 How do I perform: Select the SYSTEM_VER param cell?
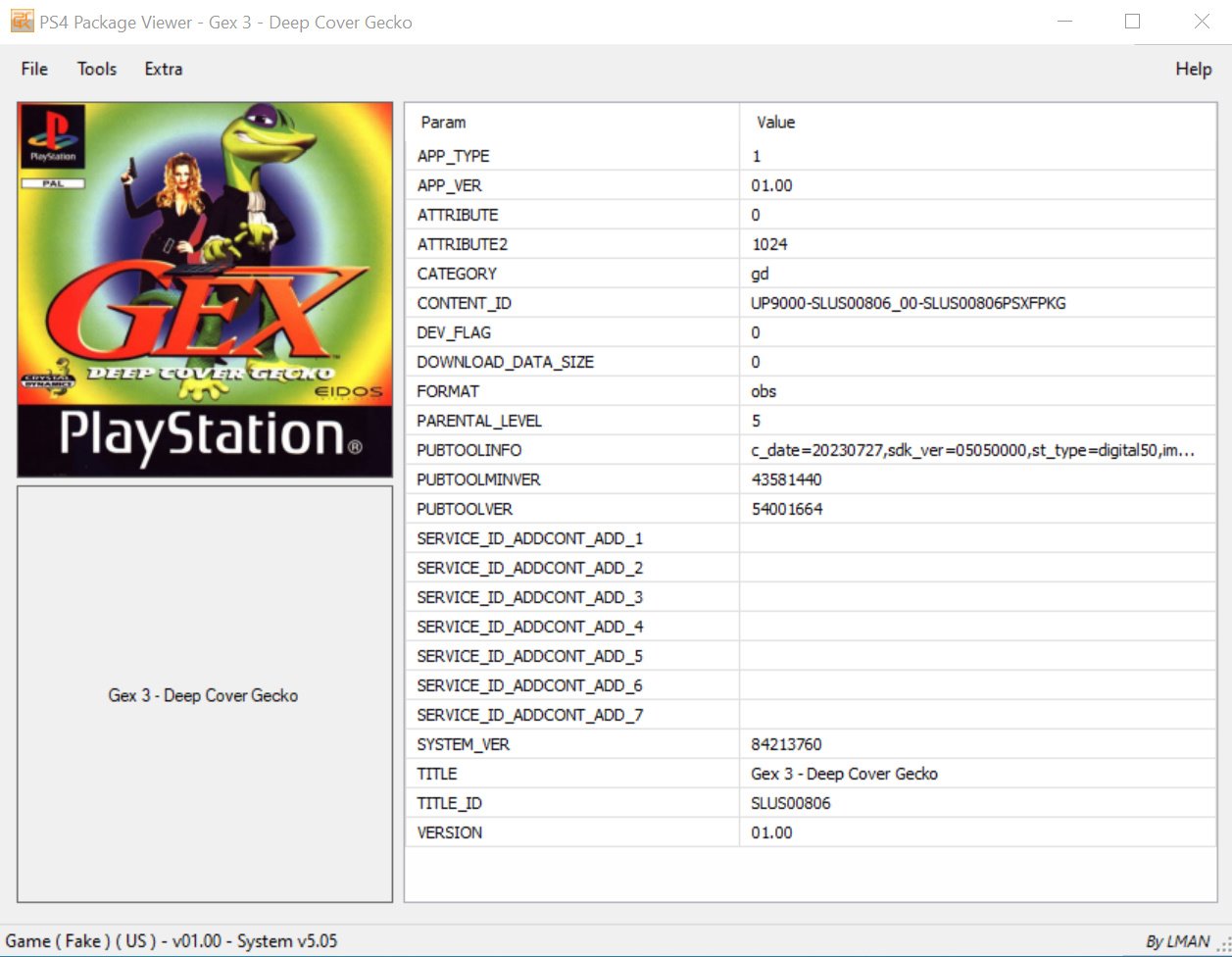pyautogui.click(x=572, y=744)
